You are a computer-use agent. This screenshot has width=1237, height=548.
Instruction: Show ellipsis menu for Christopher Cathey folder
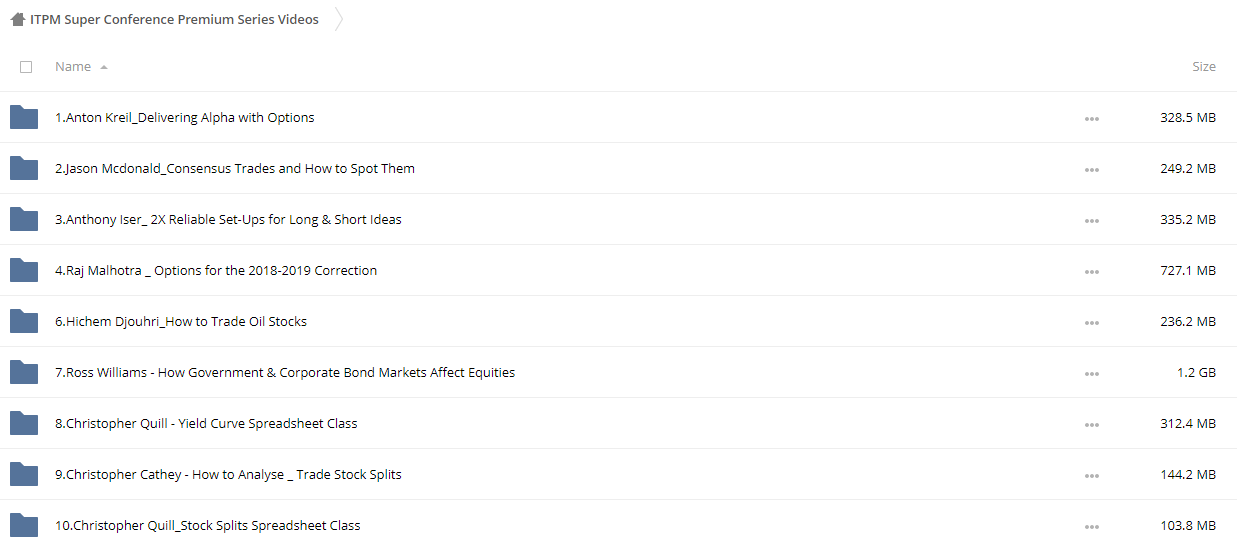pyautogui.click(x=1091, y=475)
